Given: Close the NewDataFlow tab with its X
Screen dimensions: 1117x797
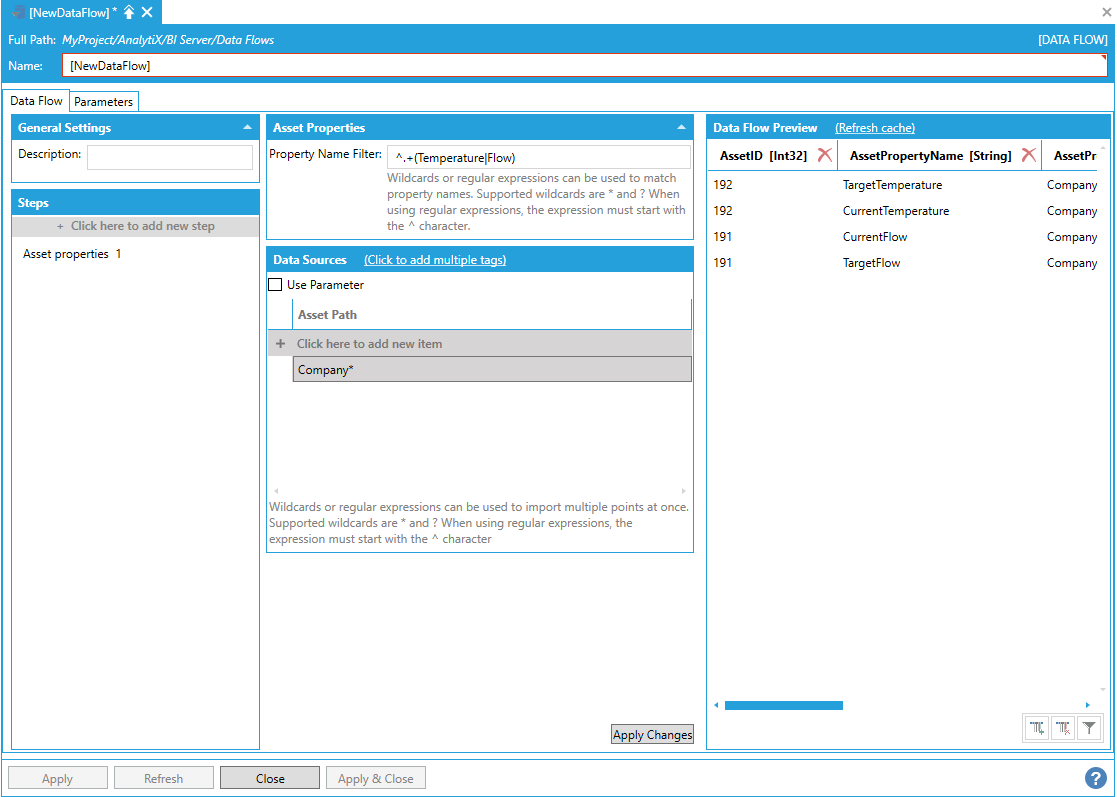Looking at the screenshot, I should (147, 12).
